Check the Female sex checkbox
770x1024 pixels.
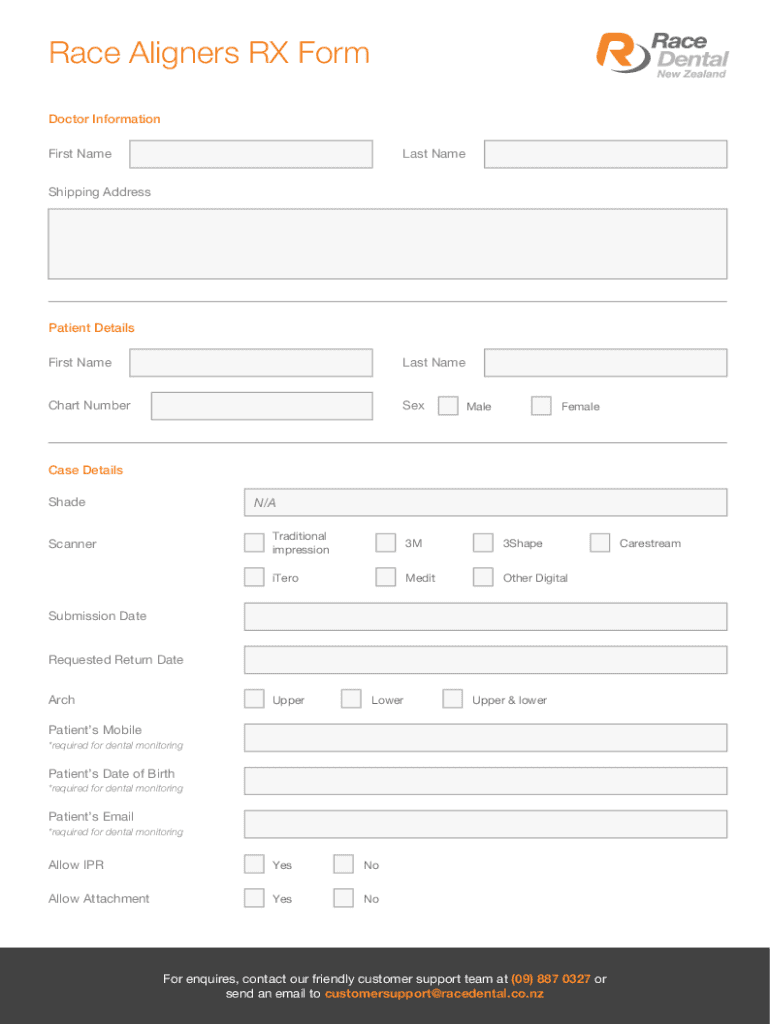pos(541,406)
